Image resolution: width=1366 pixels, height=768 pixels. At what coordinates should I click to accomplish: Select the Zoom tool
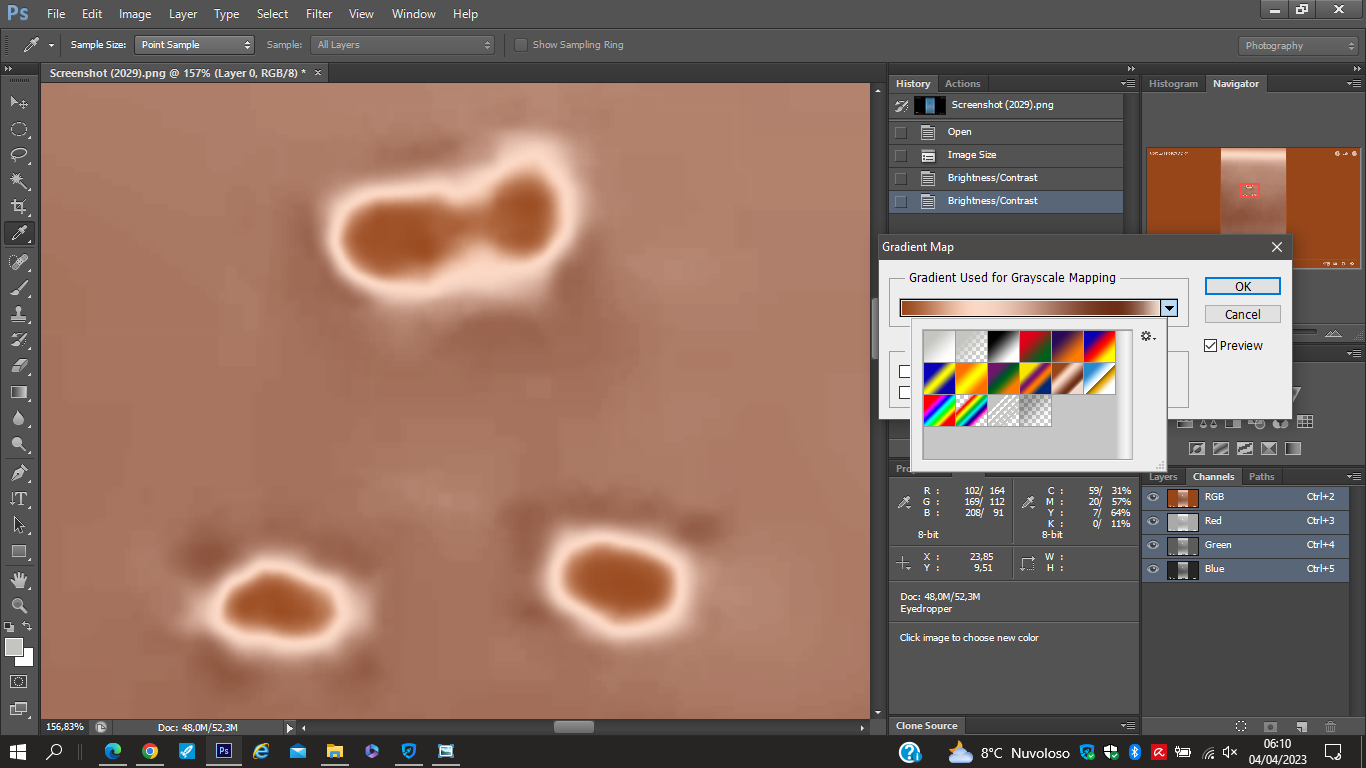pos(19,606)
